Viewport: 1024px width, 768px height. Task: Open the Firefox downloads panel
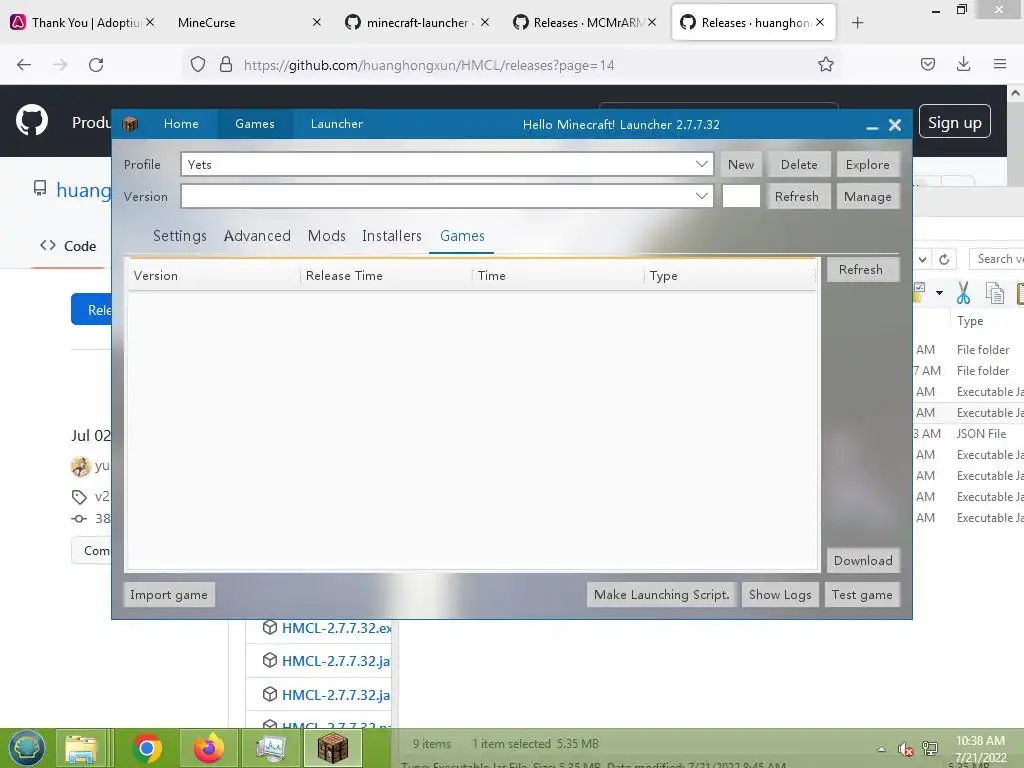pyautogui.click(x=963, y=64)
